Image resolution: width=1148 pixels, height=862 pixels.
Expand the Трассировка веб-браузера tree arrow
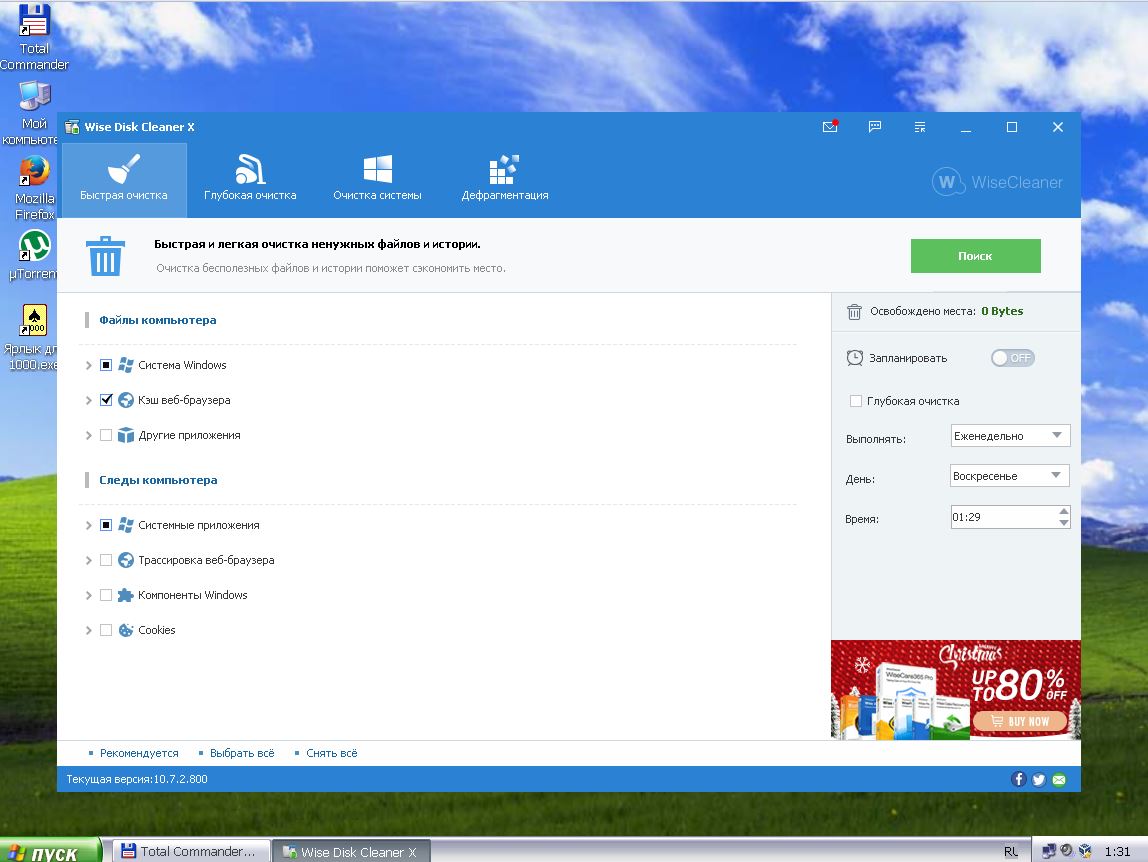(x=89, y=560)
